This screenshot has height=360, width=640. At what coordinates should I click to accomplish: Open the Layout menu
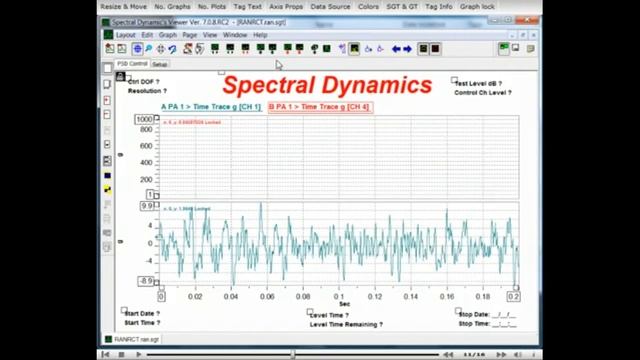pyautogui.click(x=125, y=35)
